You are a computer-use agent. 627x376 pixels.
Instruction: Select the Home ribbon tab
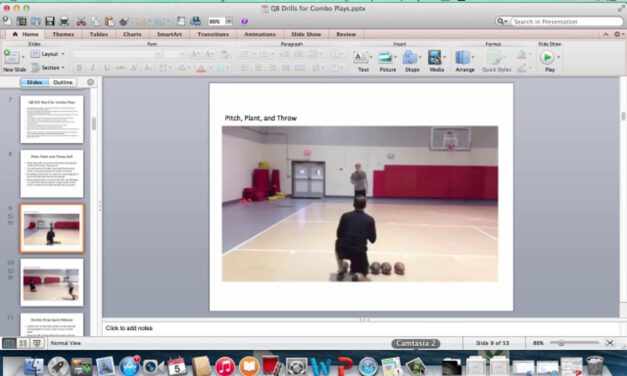click(x=25, y=34)
